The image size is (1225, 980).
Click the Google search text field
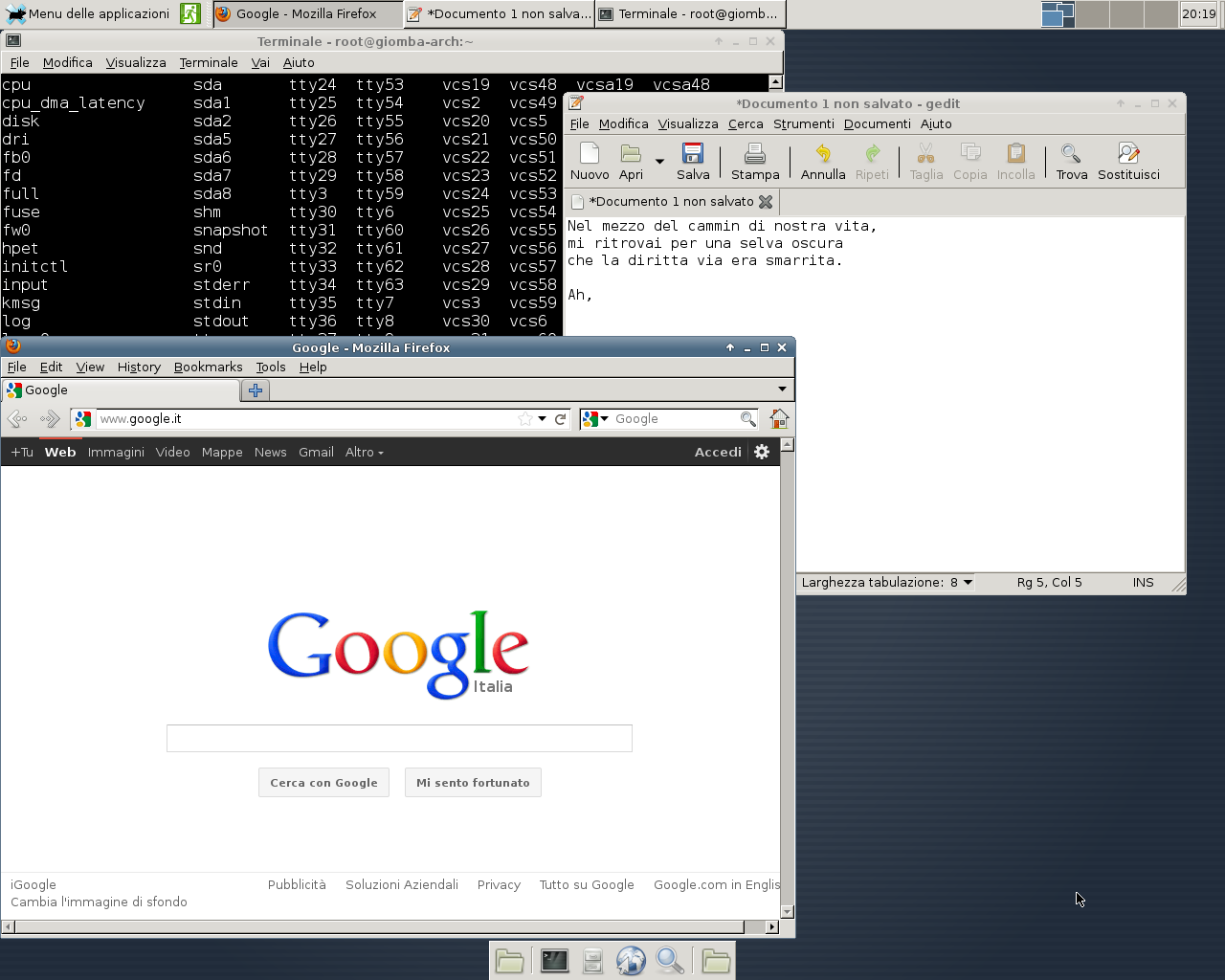coord(399,738)
